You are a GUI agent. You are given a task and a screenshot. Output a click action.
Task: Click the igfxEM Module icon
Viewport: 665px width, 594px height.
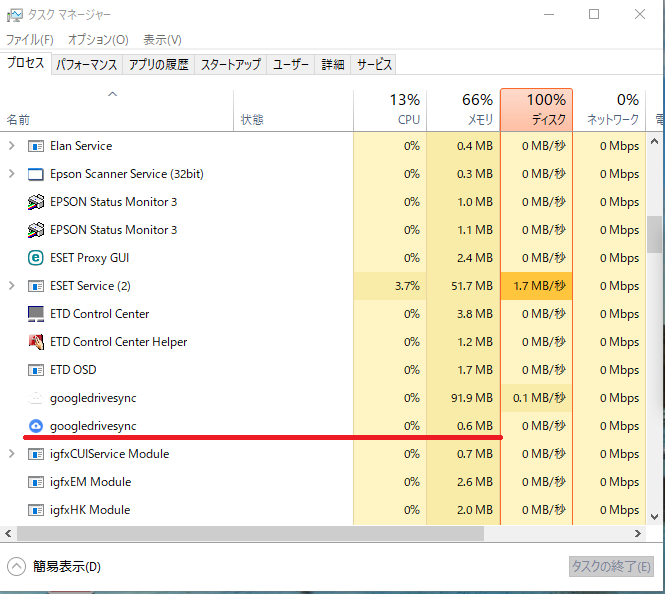pos(36,482)
